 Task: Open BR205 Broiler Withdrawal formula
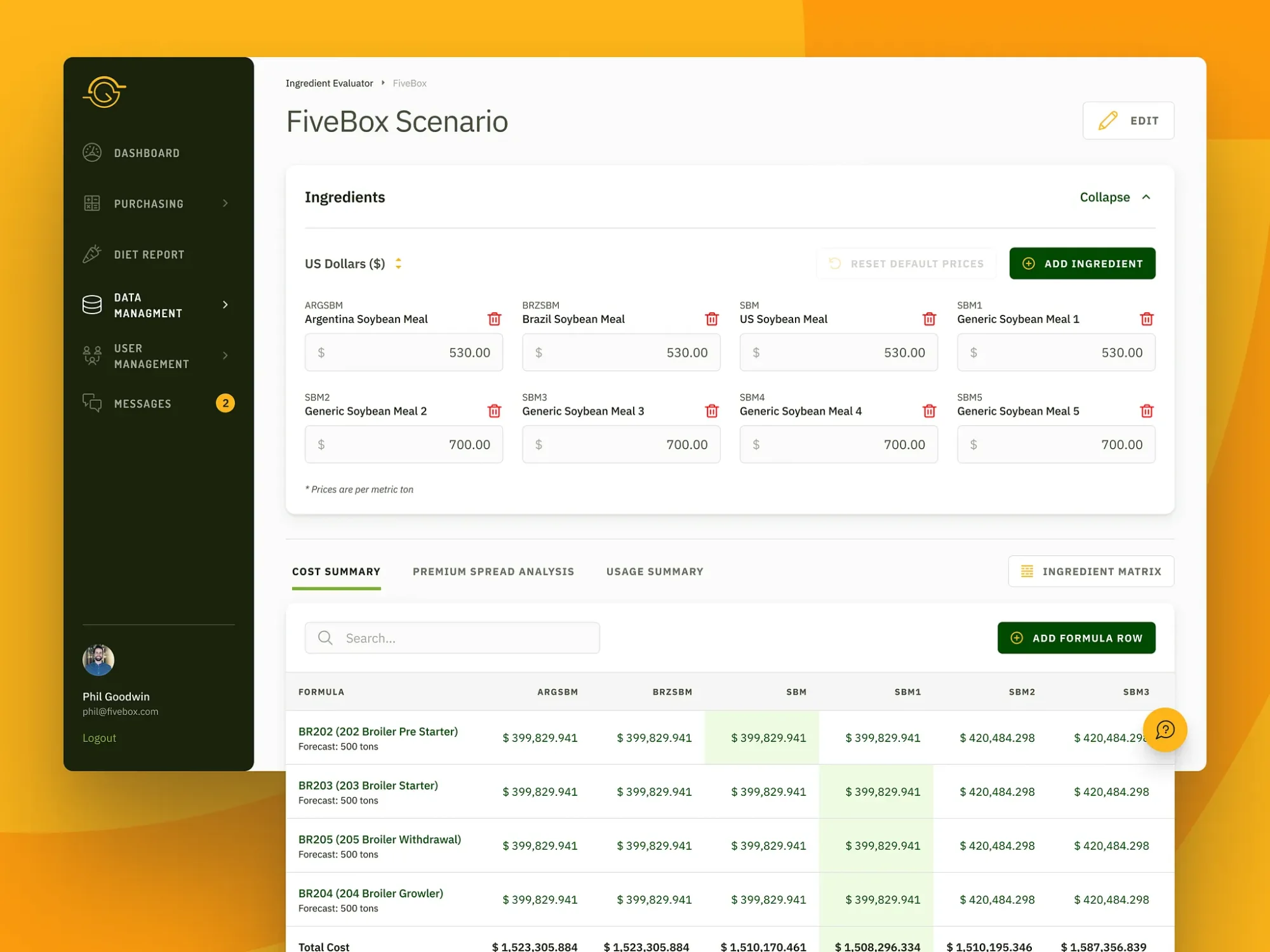[x=380, y=839]
